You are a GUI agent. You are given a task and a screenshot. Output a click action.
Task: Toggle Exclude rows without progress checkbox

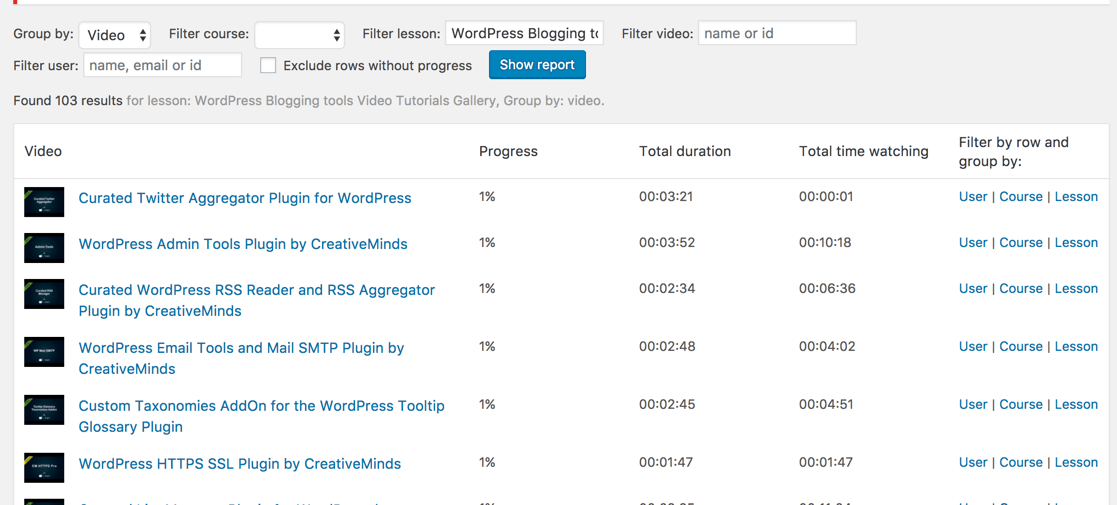(x=268, y=65)
